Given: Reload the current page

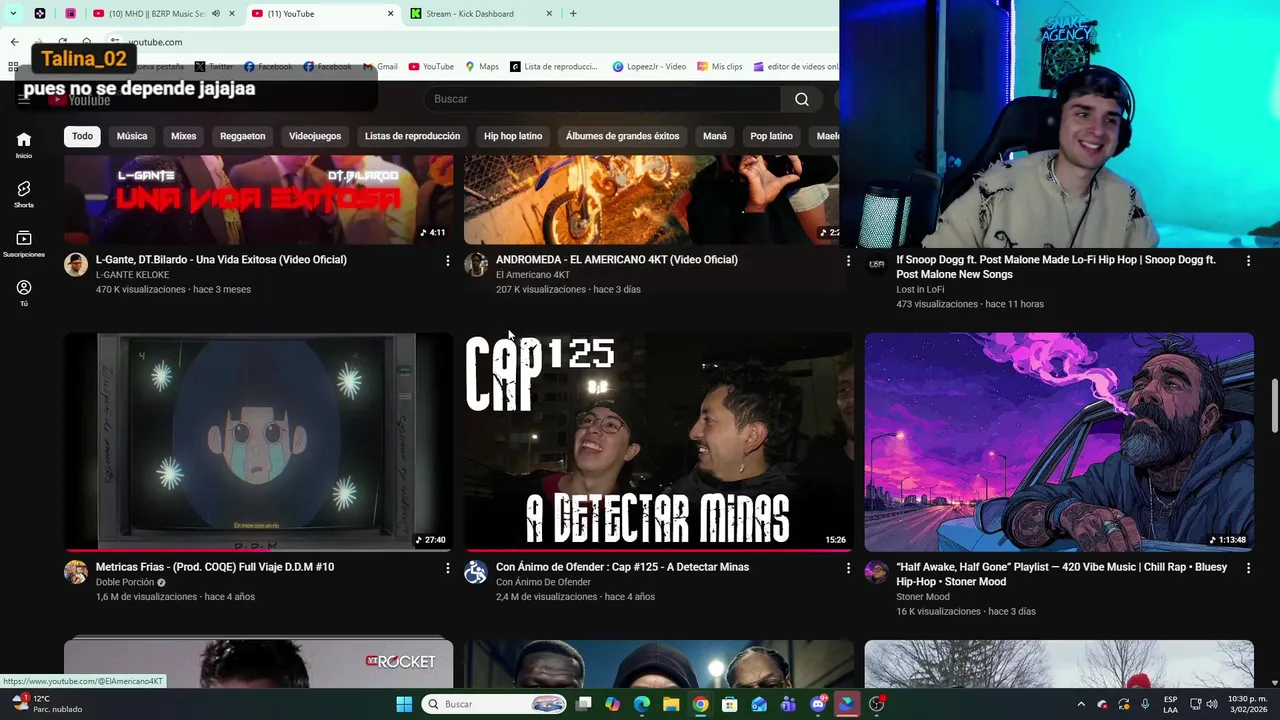Looking at the screenshot, I should pos(62,42).
